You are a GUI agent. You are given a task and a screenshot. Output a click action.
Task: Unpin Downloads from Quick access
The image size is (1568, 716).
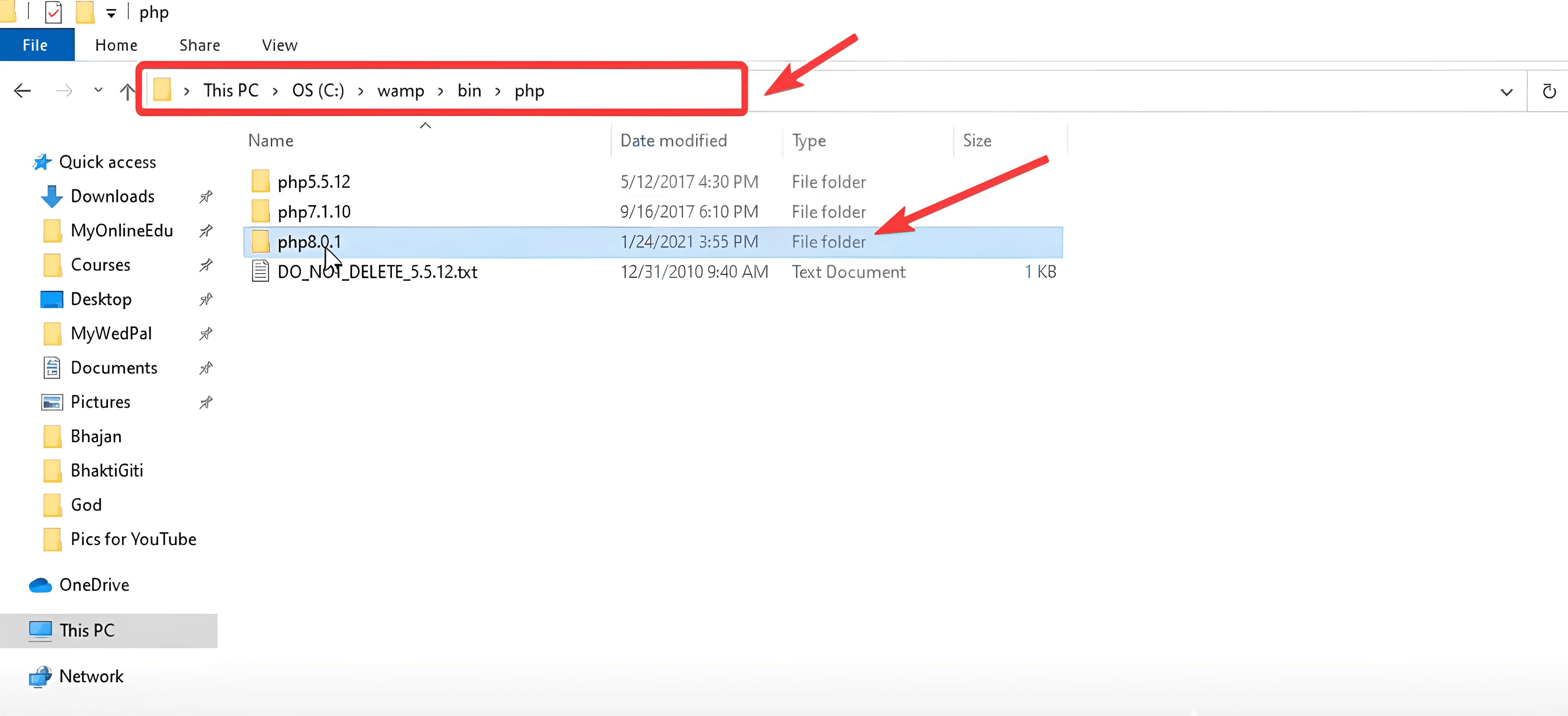(206, 196)
